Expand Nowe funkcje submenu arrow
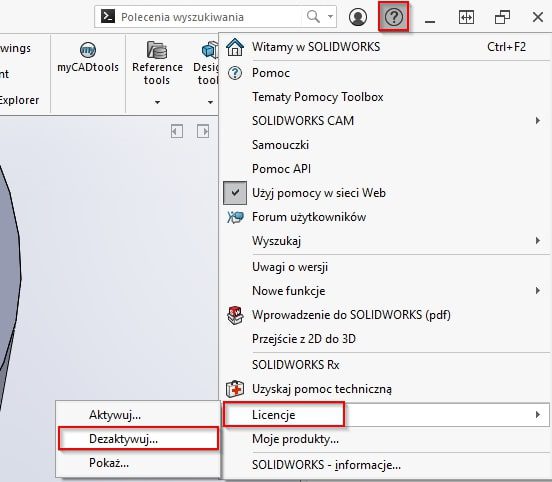Screen dimensions: 552x482 (538, 291)
